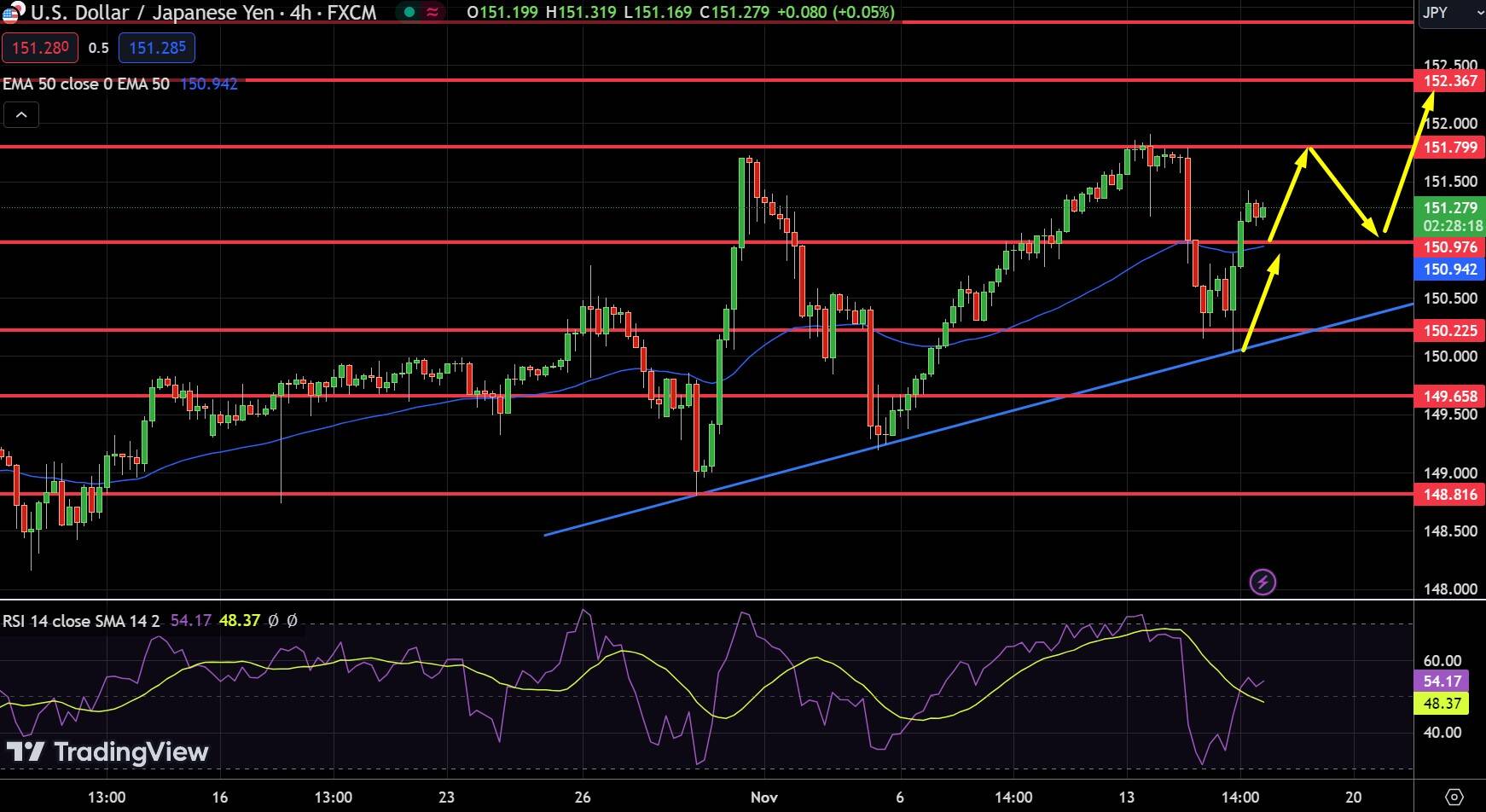1486x812 pixels.
Task: Click the blue buy price 151.285 button
Action: coord(157,48)
